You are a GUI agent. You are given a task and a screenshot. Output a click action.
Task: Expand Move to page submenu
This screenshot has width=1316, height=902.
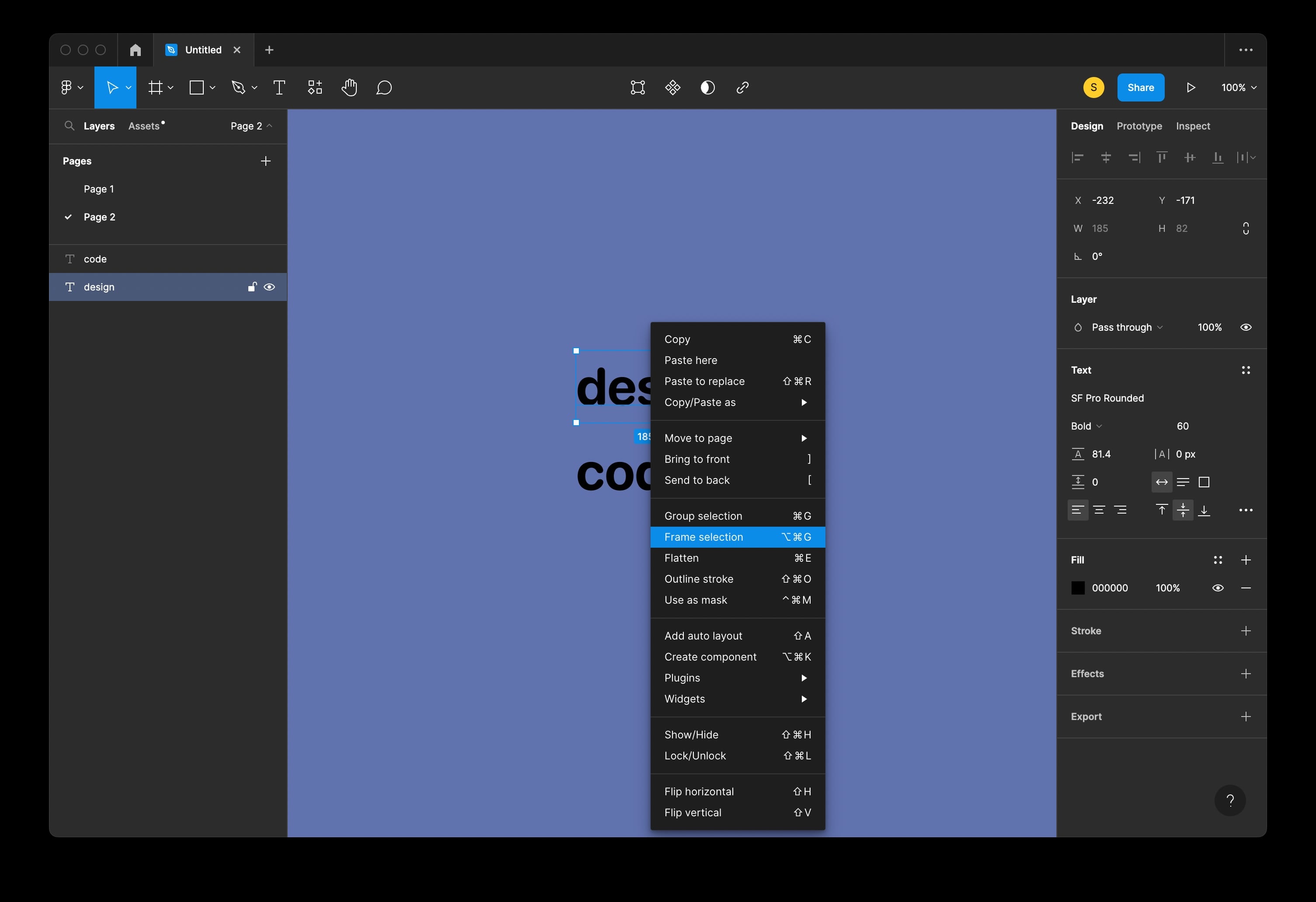pos(806,437)
